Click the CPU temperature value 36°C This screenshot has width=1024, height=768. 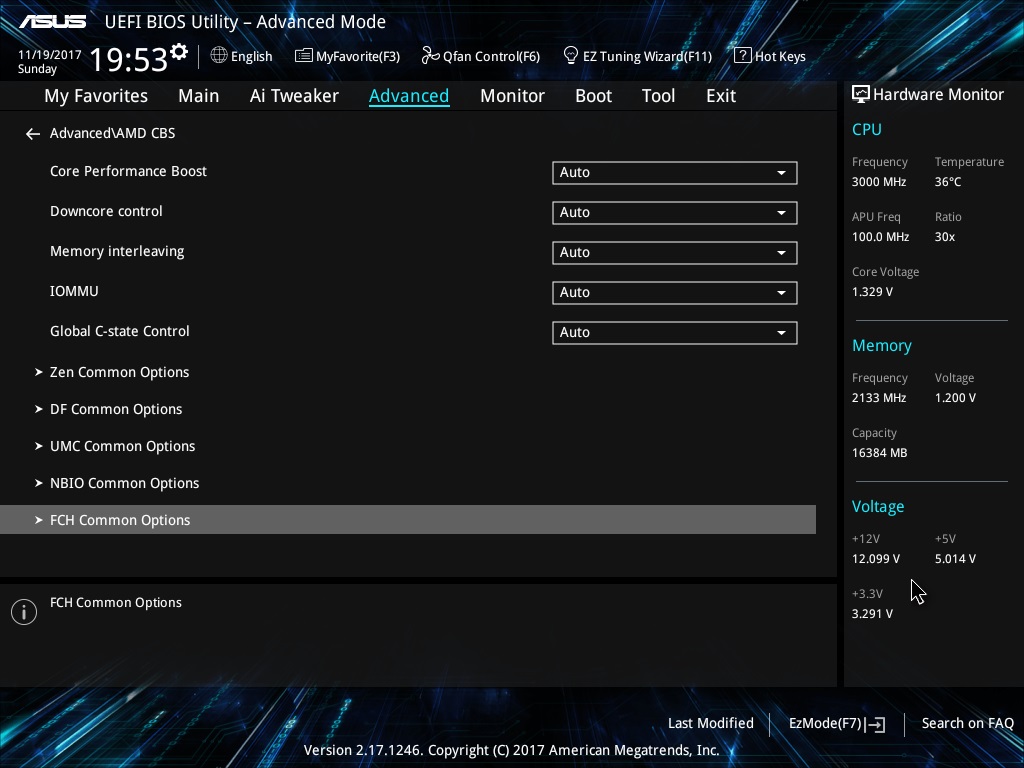[948, 182]
